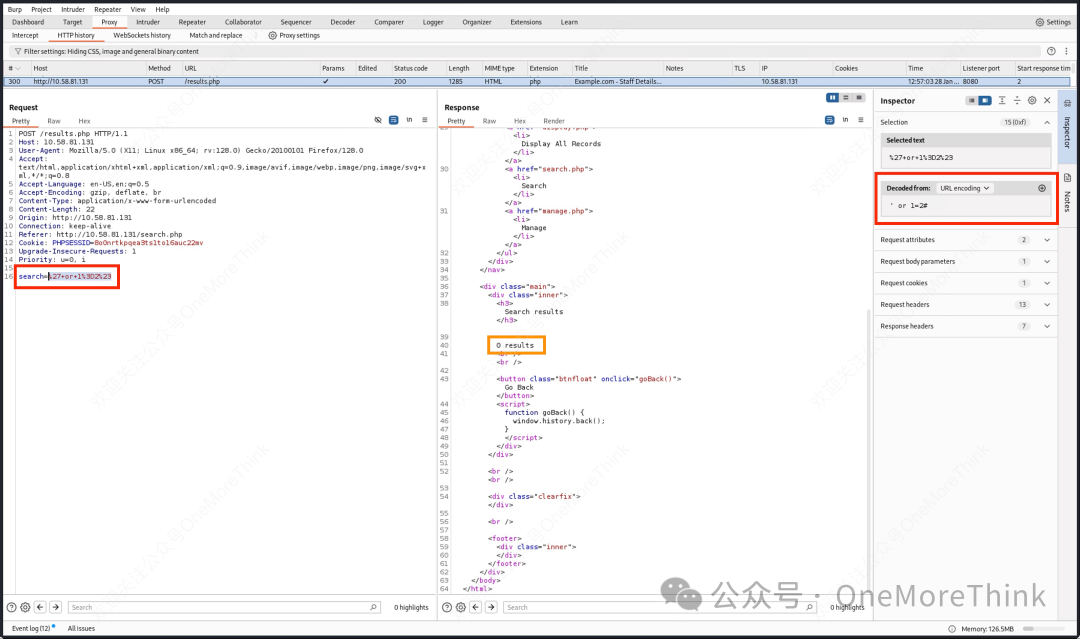Select top-bottom split layout button
The width and height of the screenshot is (1080, 639).
pos(846,98)
